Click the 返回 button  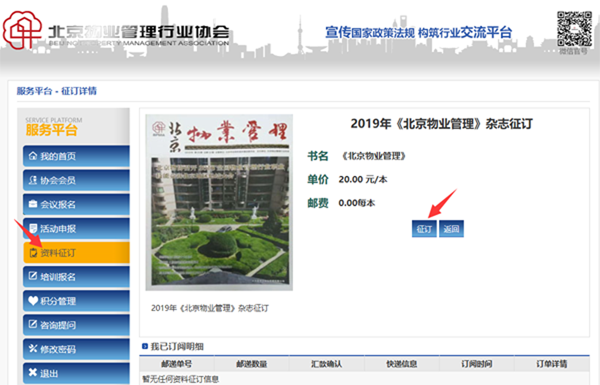451,229
